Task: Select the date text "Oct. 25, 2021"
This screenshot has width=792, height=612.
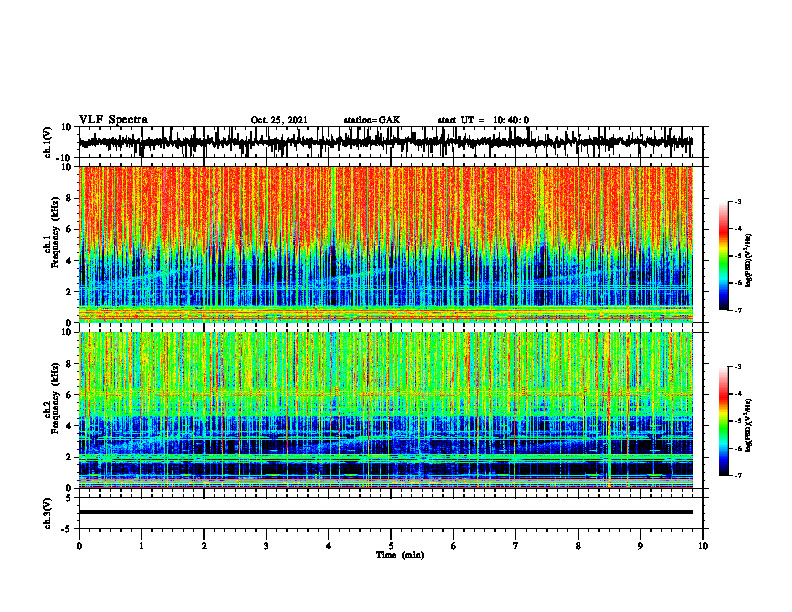Action: [279, 120]
